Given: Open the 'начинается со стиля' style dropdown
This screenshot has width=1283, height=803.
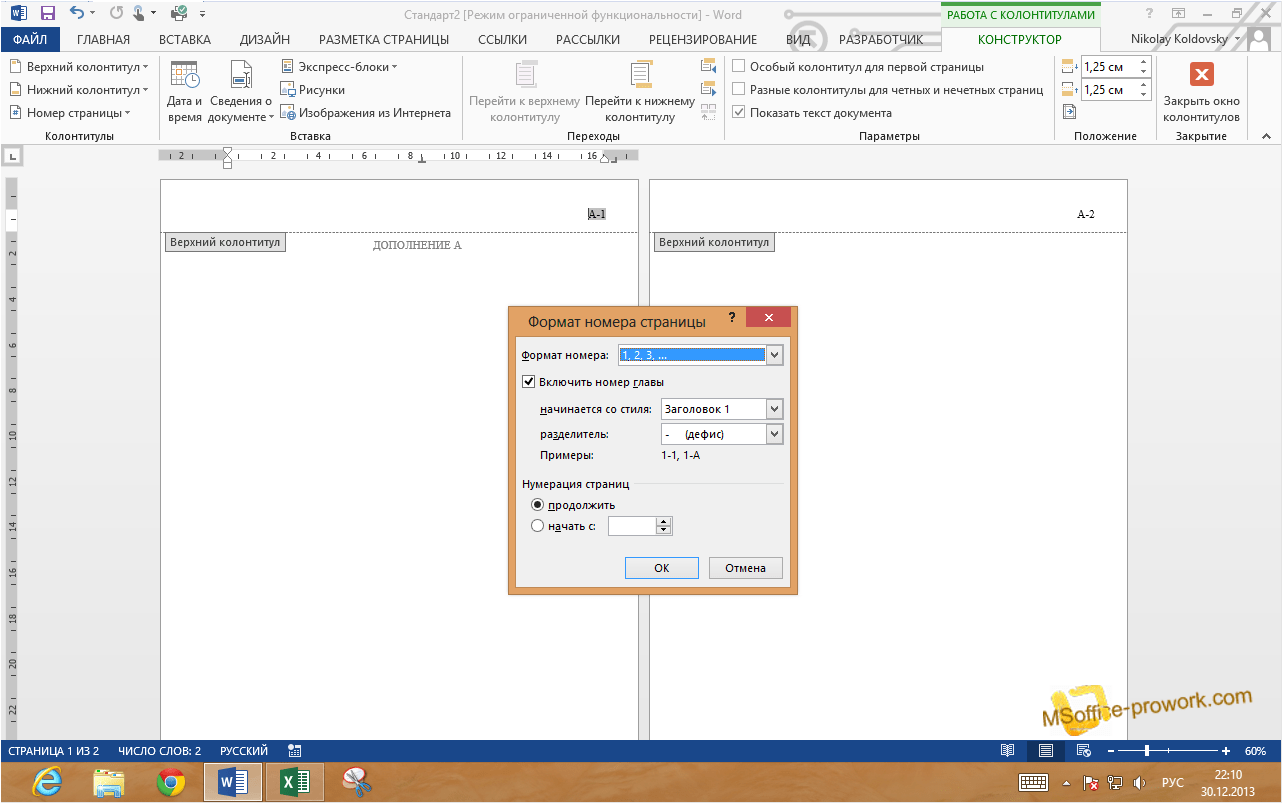Looking at the screenshot, I should 774,409.
